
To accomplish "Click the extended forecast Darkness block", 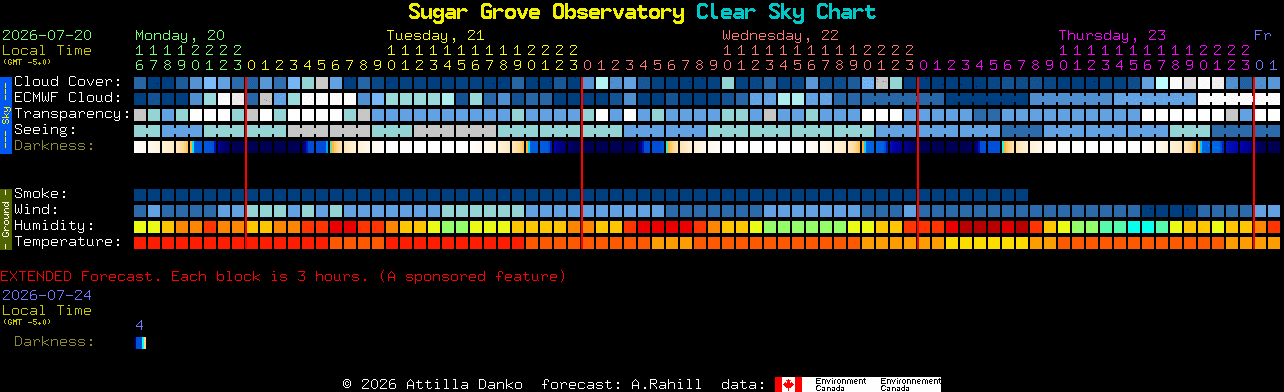I will [140, 343].
